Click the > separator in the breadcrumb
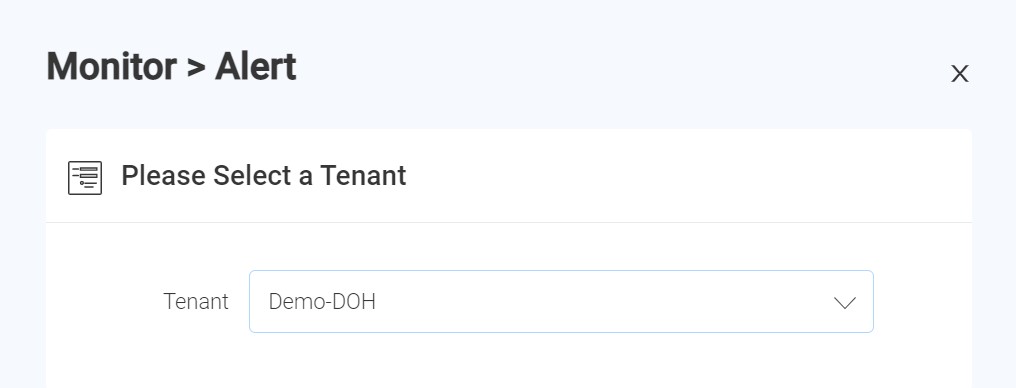Image resolution: width=1016 pixels, height=388 pixels. click(196, 68)
